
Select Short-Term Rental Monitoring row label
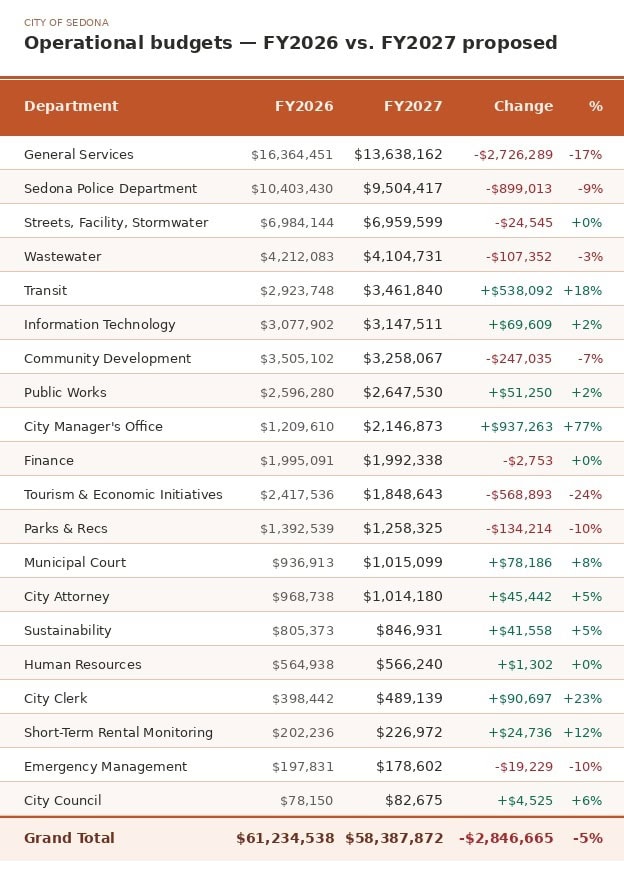(x=118, y=732)
